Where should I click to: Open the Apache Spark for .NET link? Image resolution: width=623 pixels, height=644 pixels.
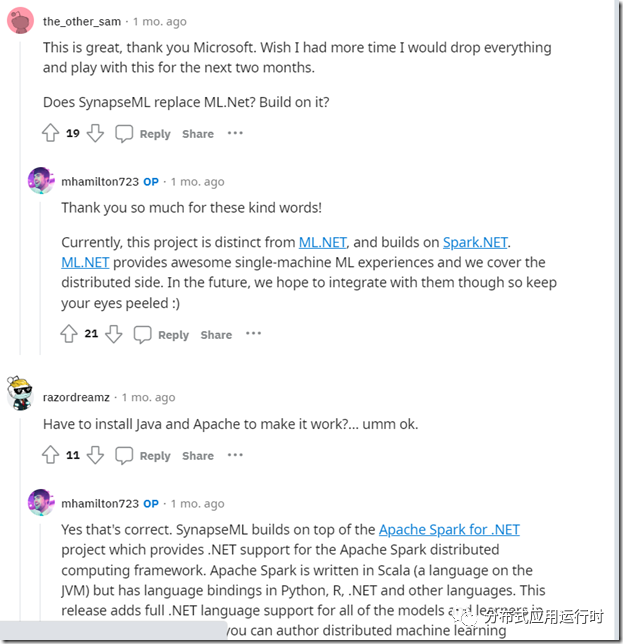[x=449, y=530]
